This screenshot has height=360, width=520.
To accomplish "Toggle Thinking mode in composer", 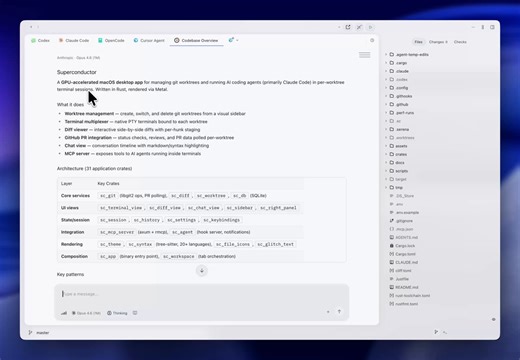I will 117,313.
